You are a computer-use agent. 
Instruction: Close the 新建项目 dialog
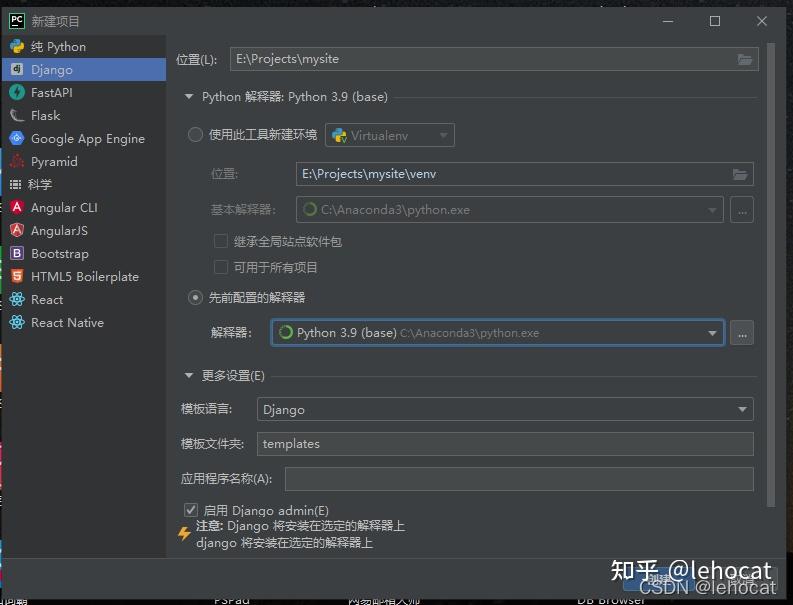tap(762, 21)
